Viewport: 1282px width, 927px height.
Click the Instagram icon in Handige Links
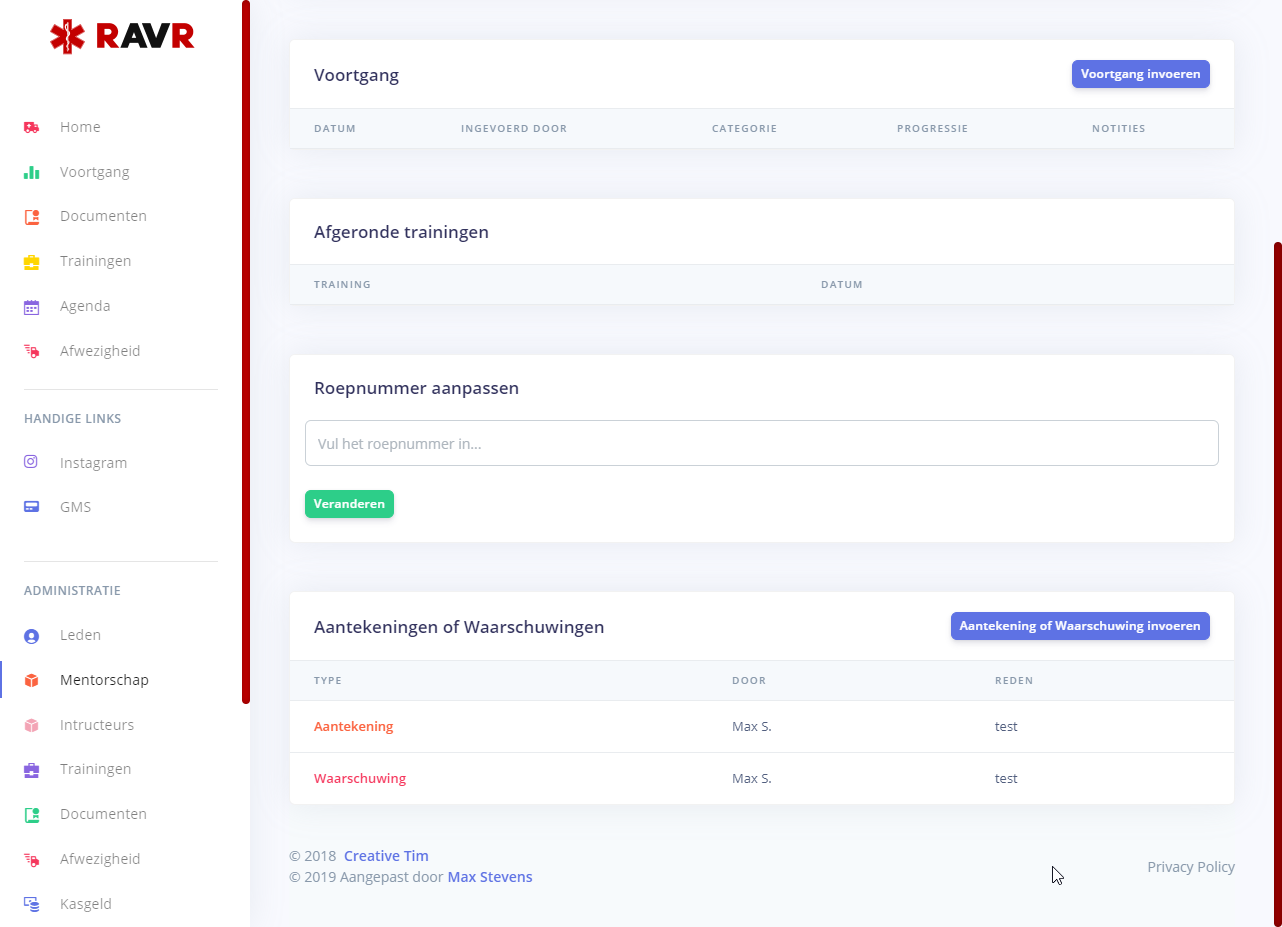click(x=31, y=463)
